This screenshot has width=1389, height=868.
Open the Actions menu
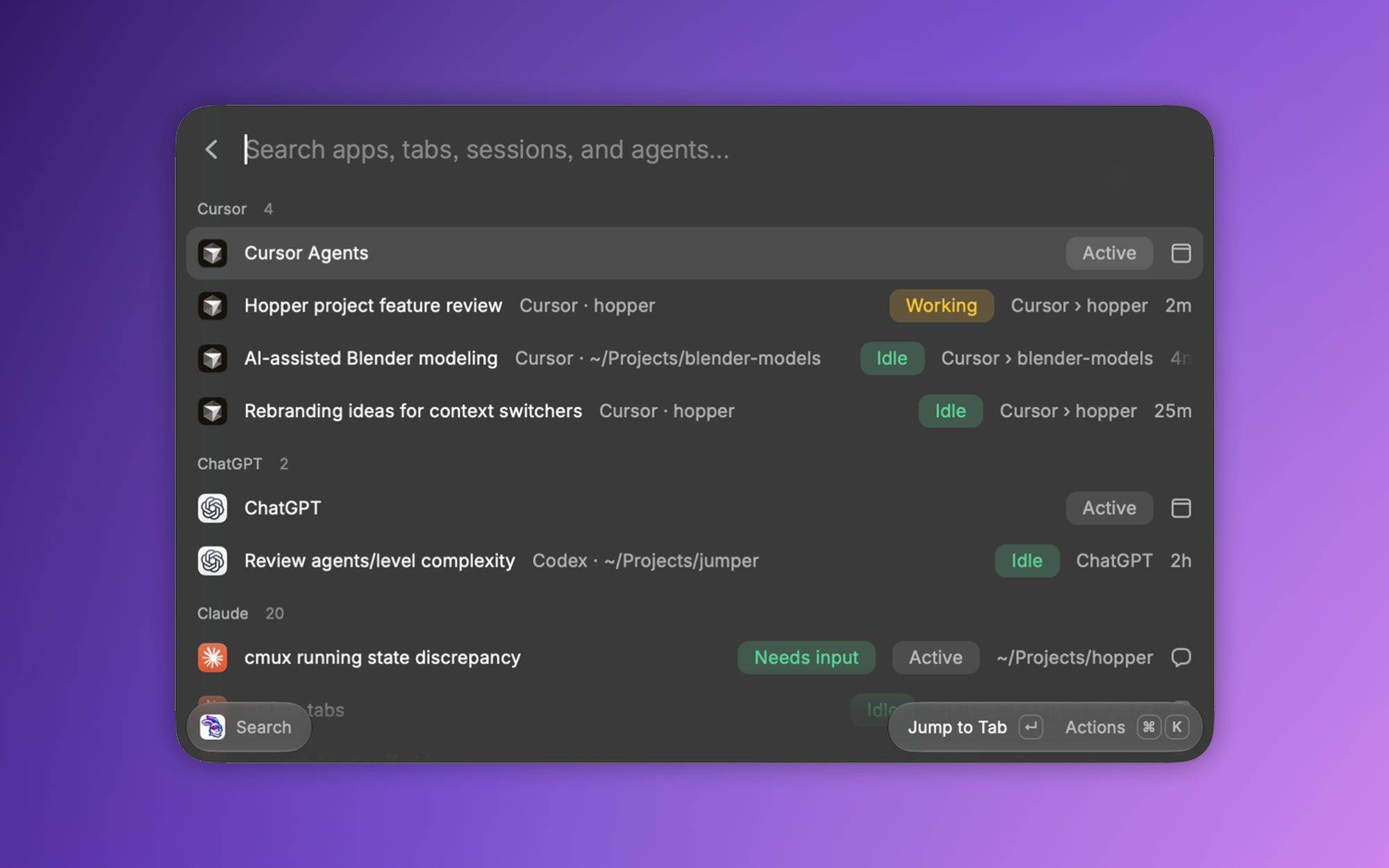(x=1095, y=727)
